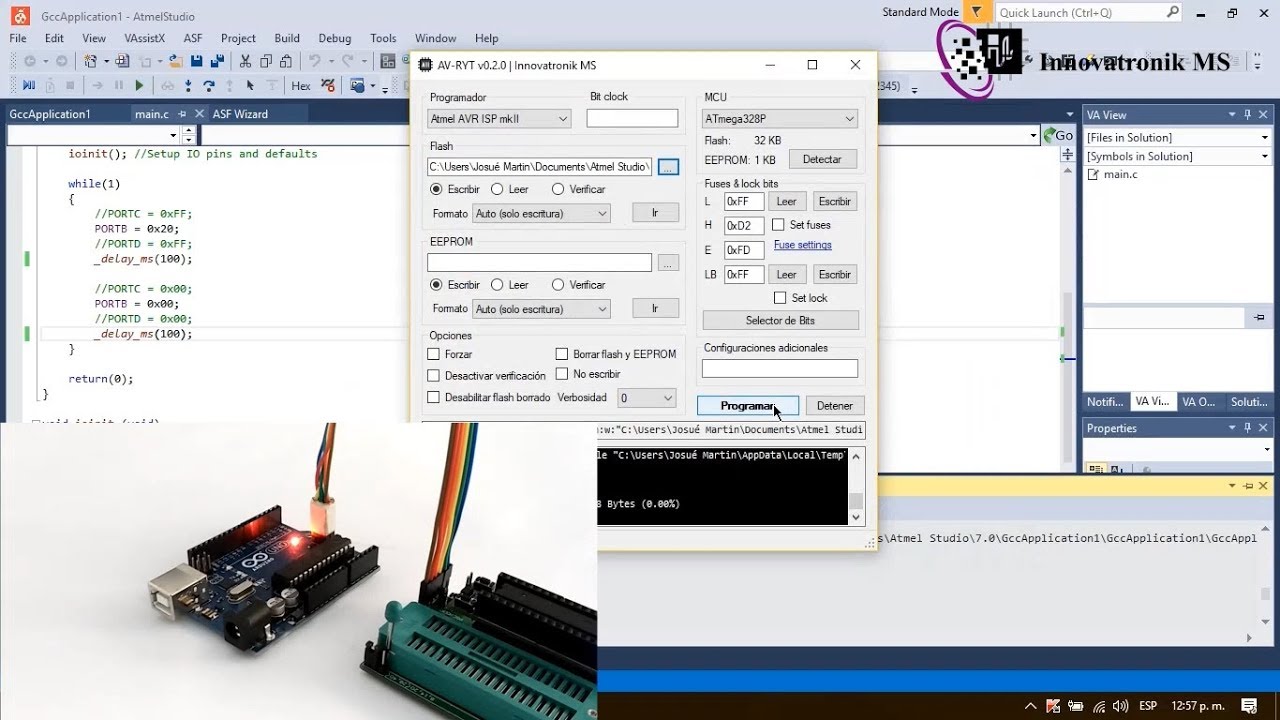Click the New Project toolbar icon
Viewport: 1280px width, 720px height.
90,61
